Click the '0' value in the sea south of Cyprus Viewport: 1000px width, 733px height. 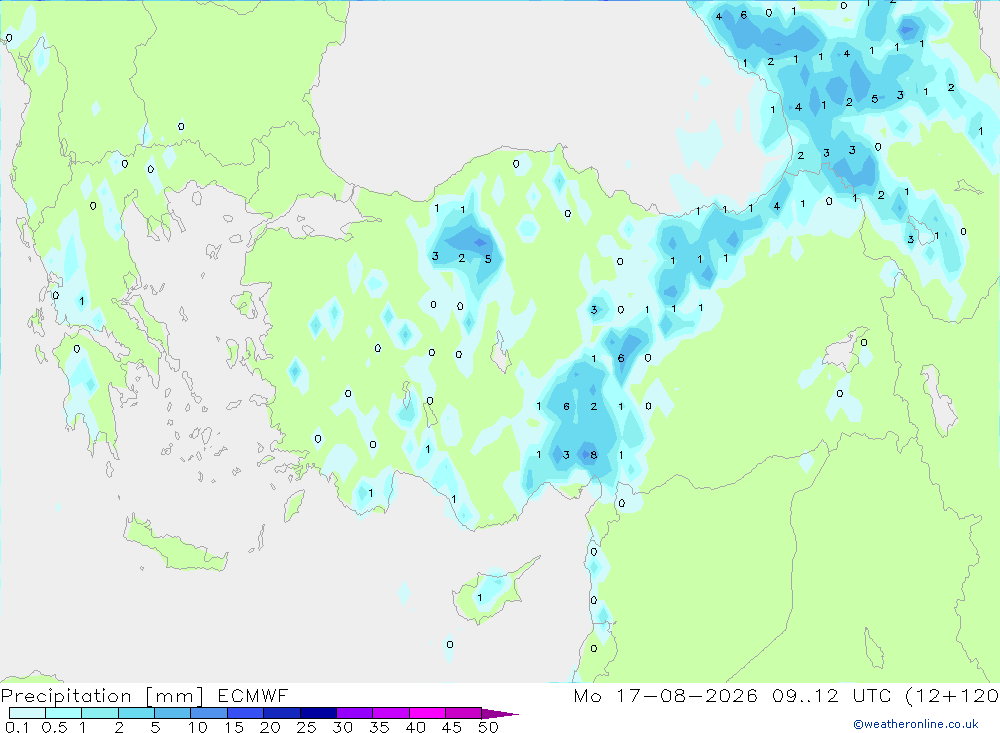450,644
